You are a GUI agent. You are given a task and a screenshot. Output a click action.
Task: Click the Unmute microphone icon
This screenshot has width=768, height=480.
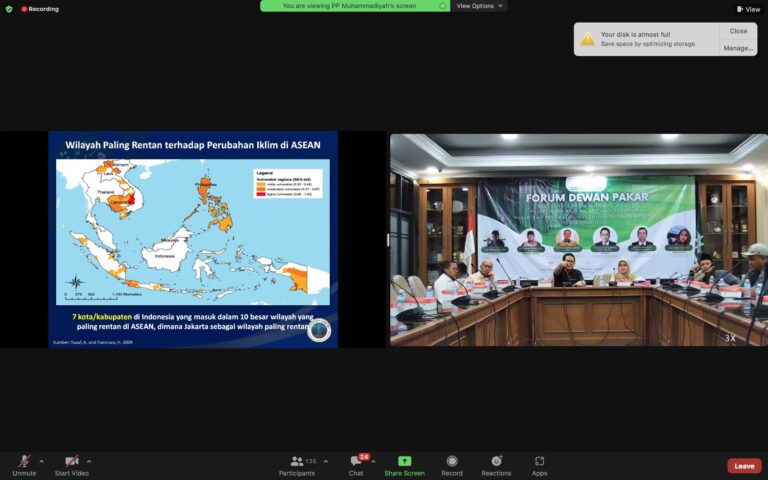pos(24,461)
